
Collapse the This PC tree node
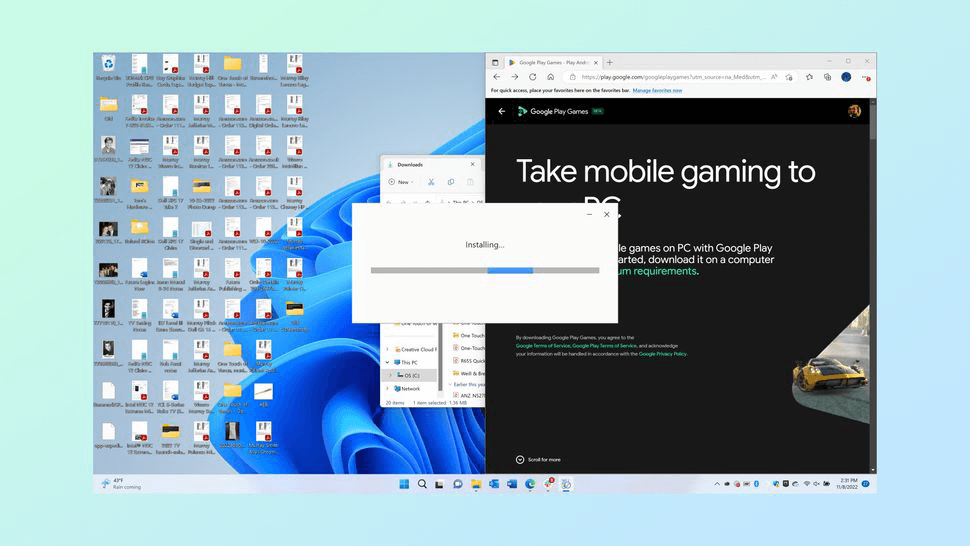[388, 362]
